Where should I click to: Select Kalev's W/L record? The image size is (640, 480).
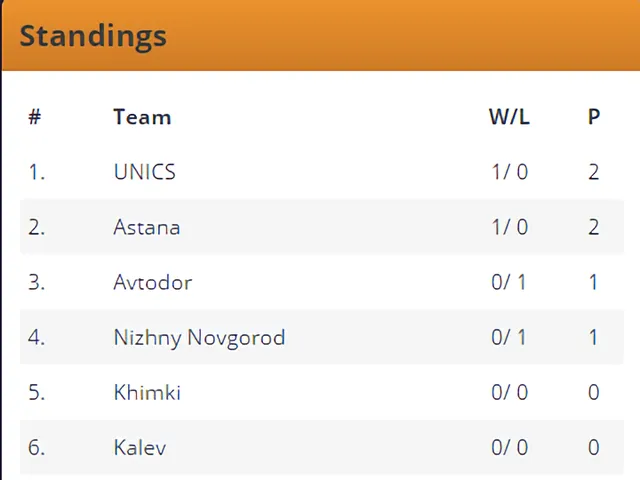pyautogui.click(x=510, y=447)
